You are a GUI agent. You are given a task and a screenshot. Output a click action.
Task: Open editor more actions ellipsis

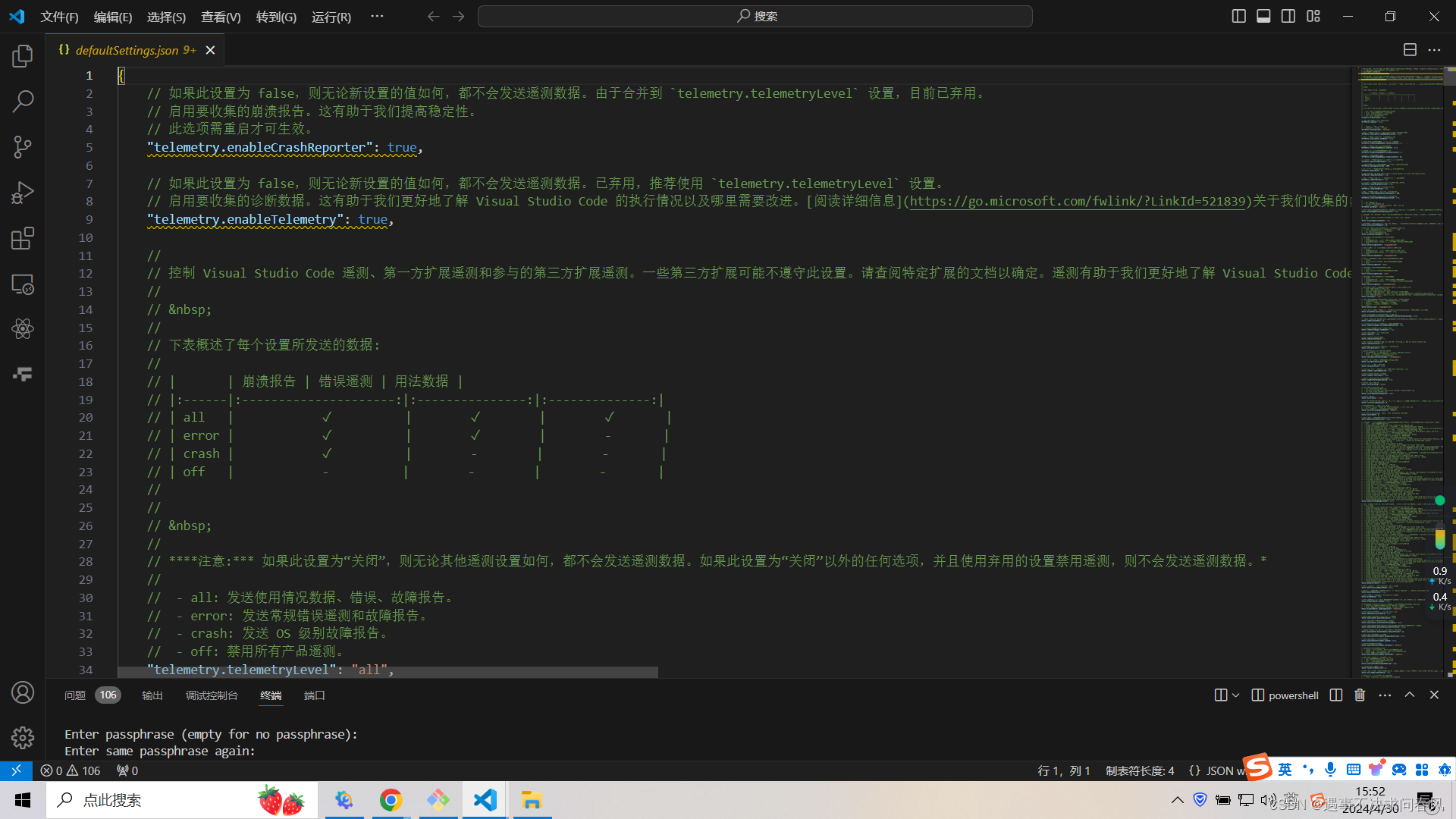point(1434,50)
